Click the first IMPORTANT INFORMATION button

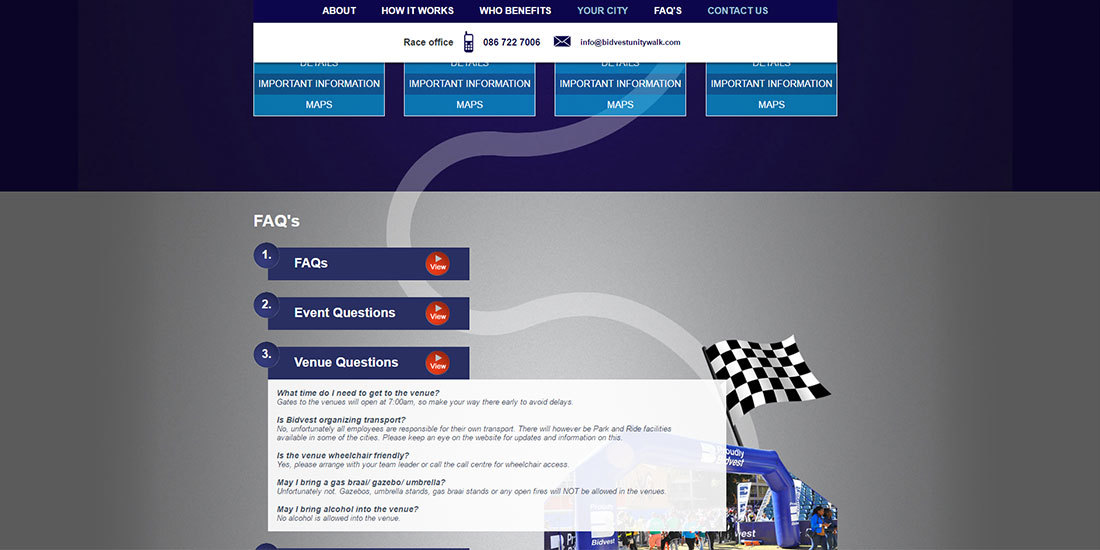(319, 84)
